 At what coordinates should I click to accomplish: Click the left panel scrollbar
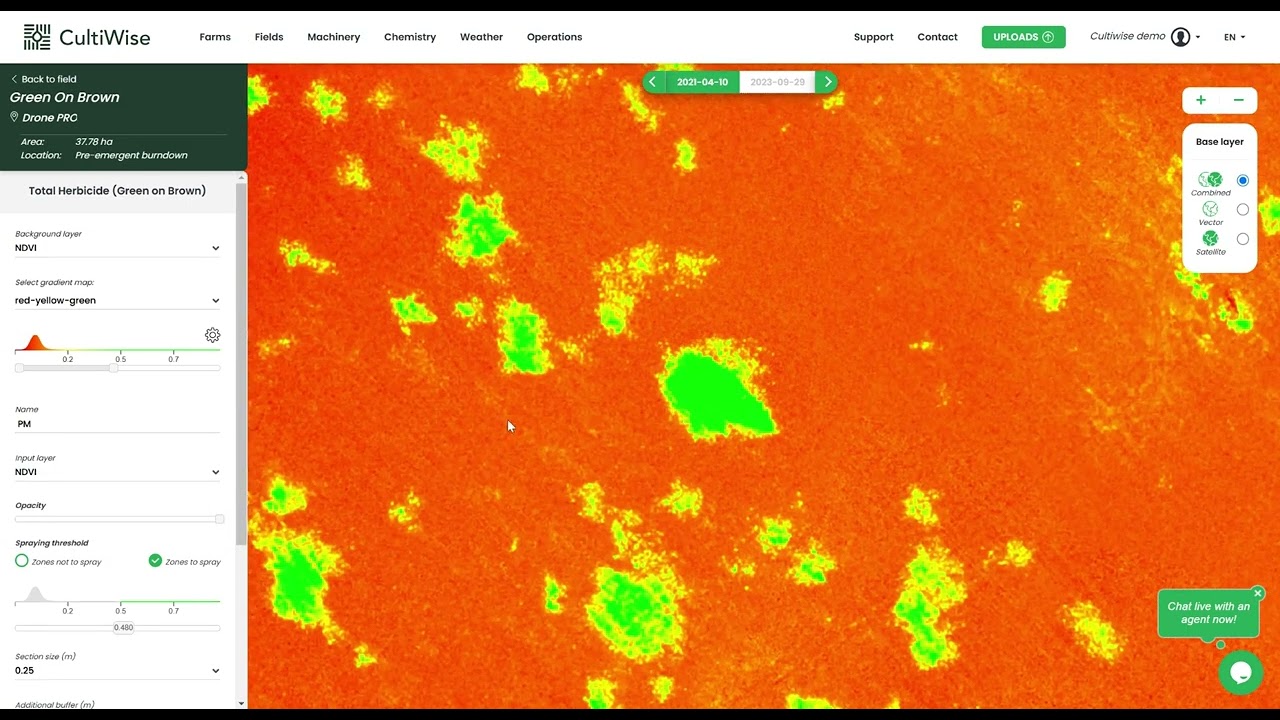[241, 364]
